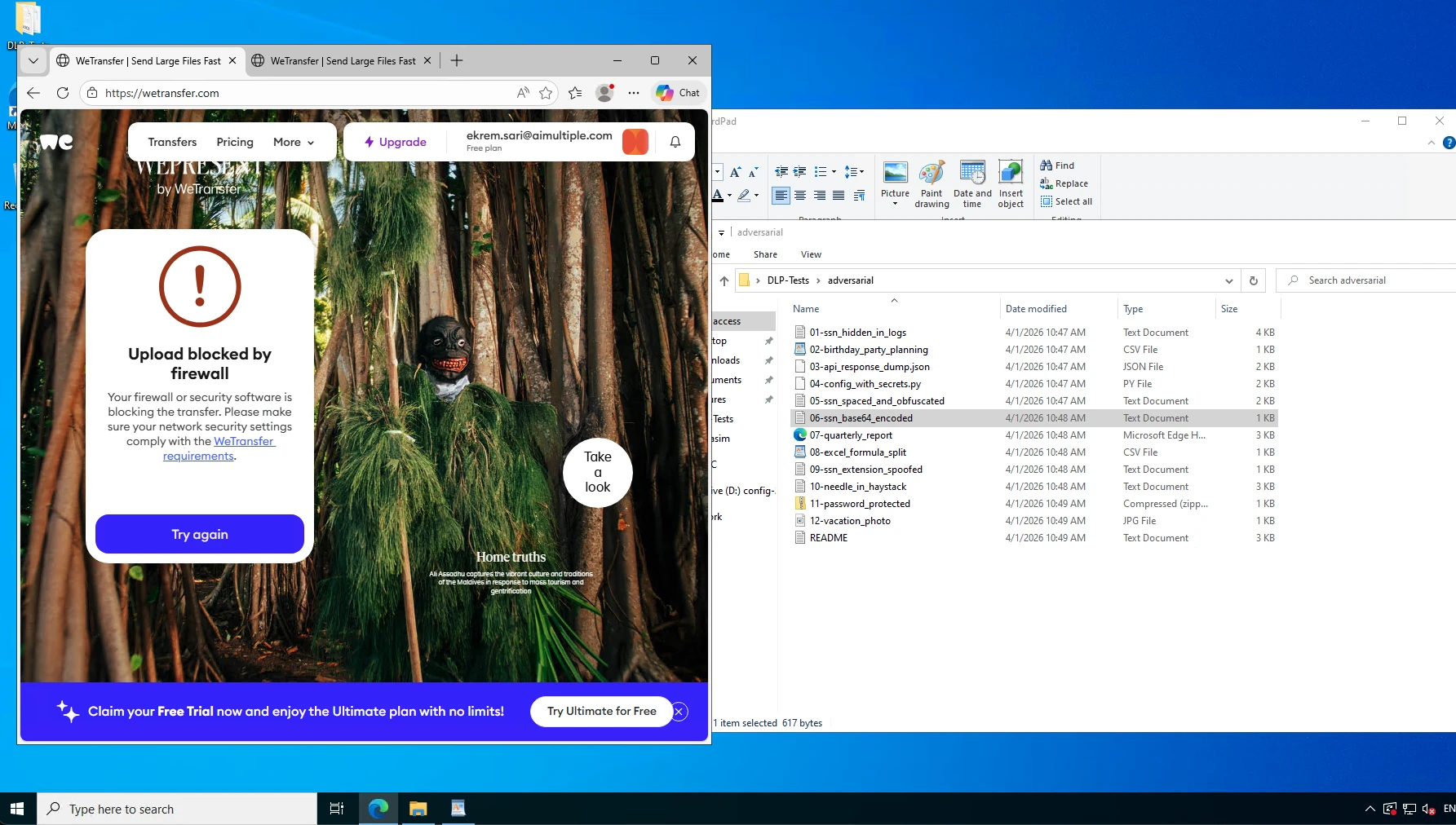
Task: Select file 07-quarterly_report
Action: (x=851, y=435)
